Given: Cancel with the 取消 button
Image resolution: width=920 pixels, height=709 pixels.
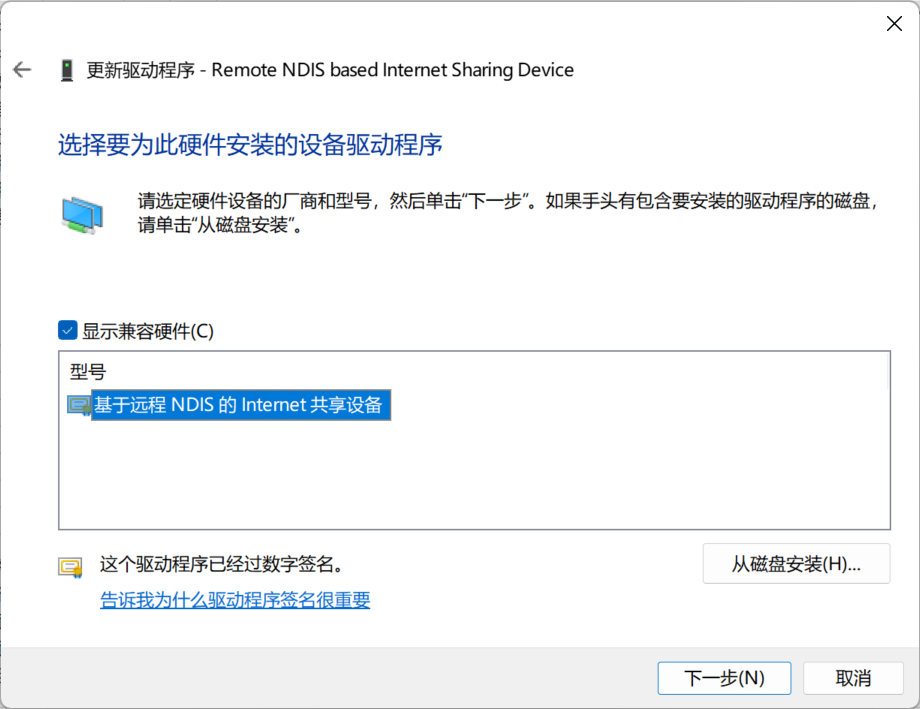Looking at the screenshot, I should [x=853, y=678].
